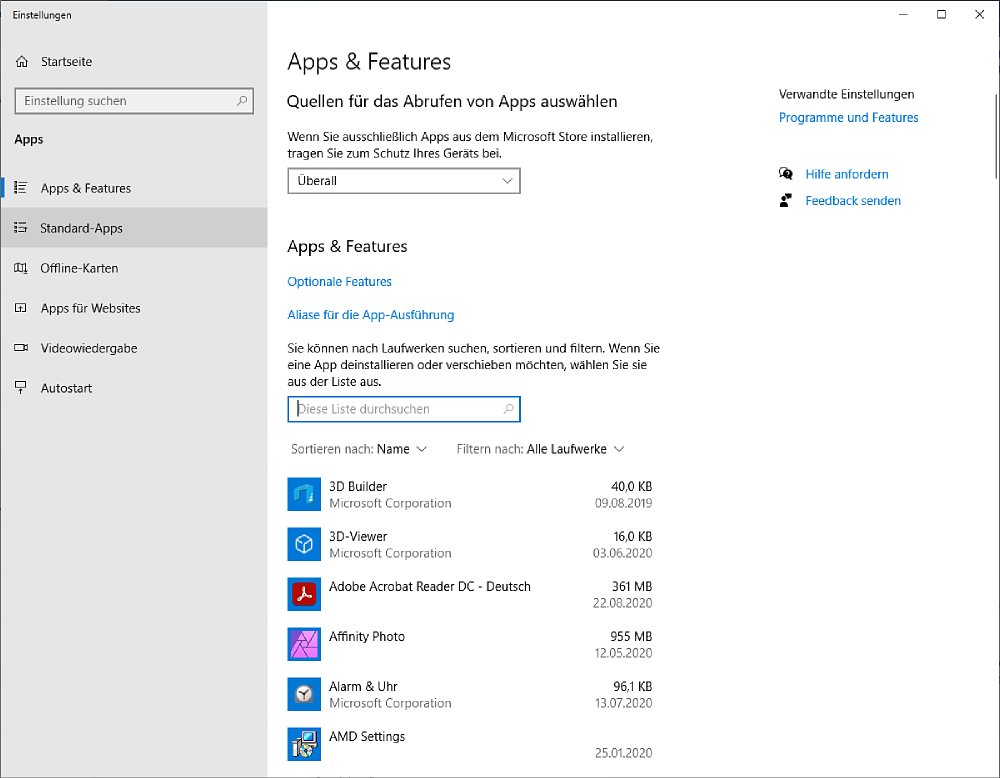This screenshot has width=1000, height=778.
Task: Click the search icon in the app list field
Action: 508,409
